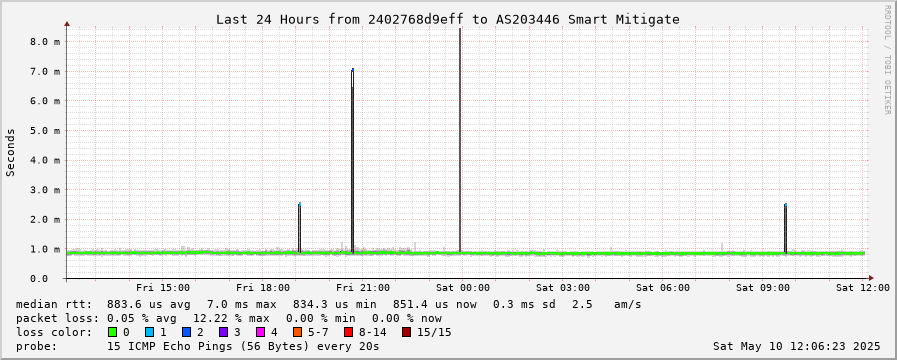Click the red 8-14 loss swatch
This screenshot has width=897, height=360.
(348, 332)
